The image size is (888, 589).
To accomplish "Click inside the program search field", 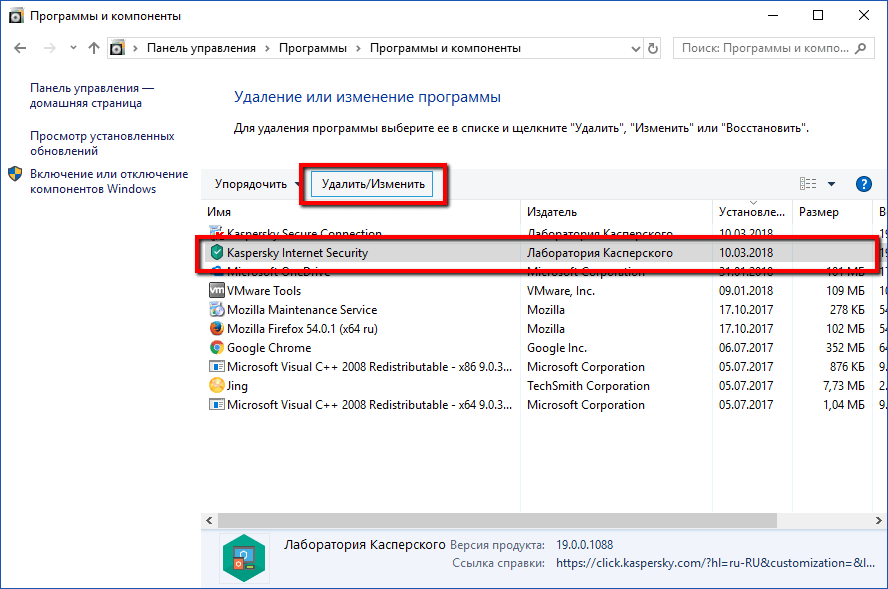I will click(770, 46).
